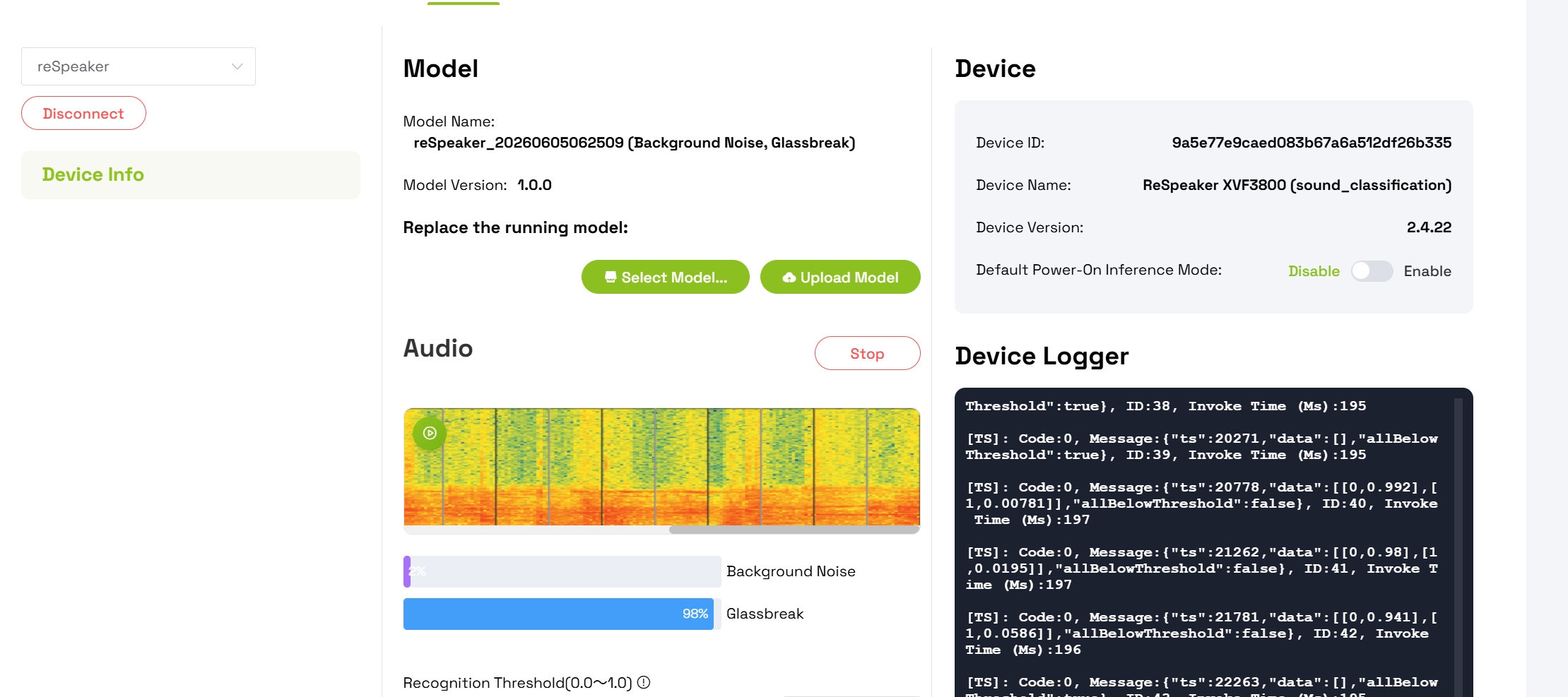Click the Disconnect button

pyautogui.click(x=83, y=113)
